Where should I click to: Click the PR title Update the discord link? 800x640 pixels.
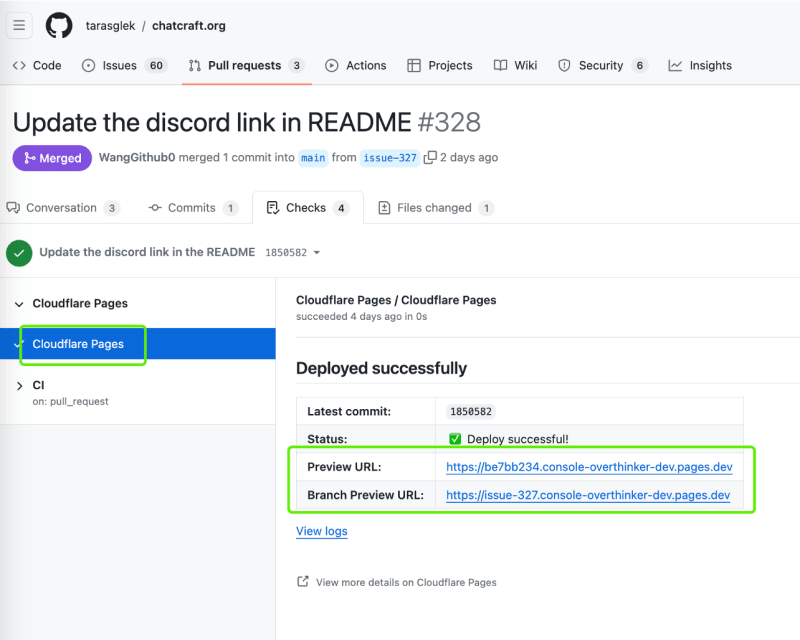coord(212,122)
